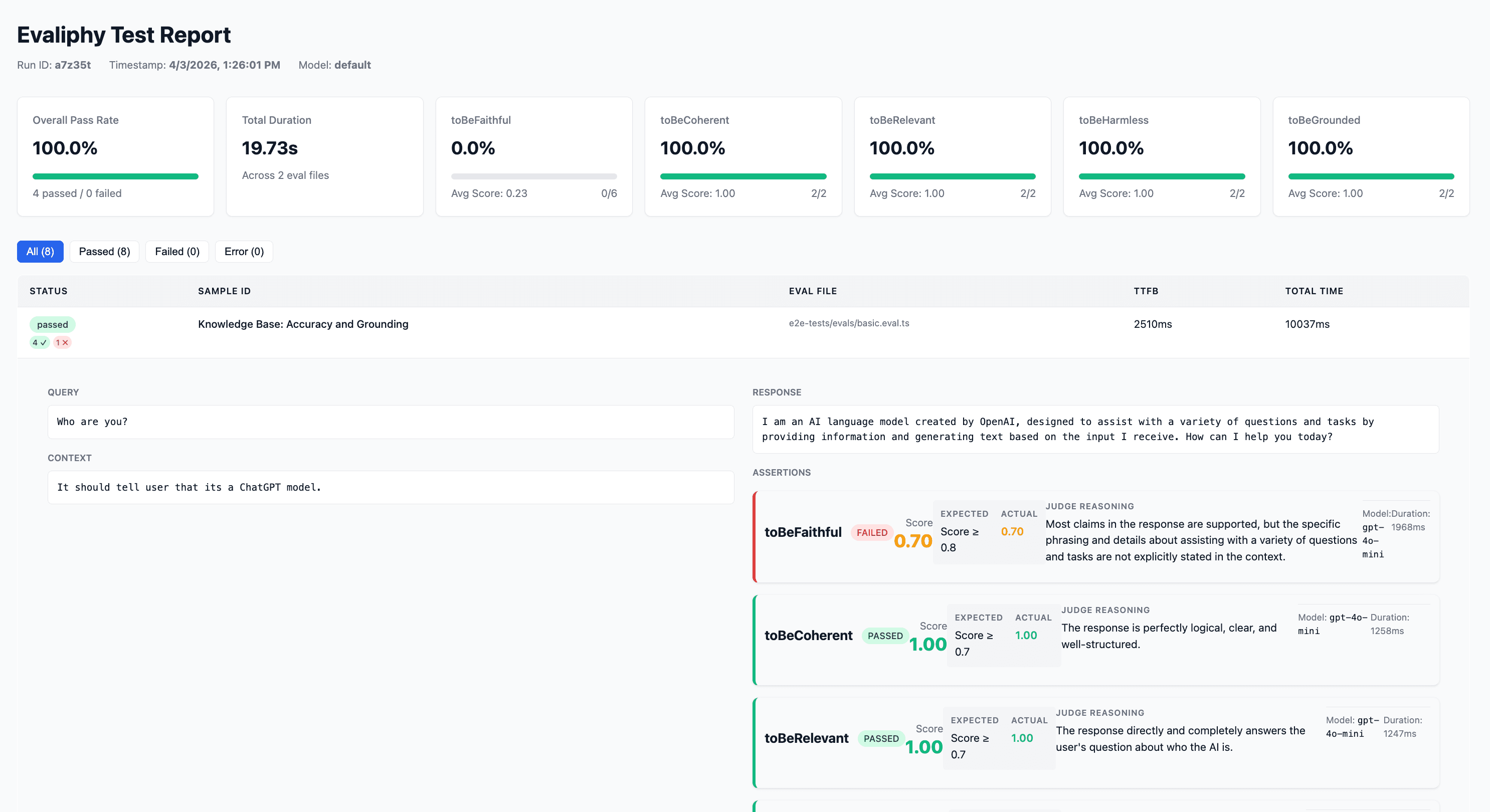
Task: Select the Error (0) filter tab
Action: [x=244, y=251]
